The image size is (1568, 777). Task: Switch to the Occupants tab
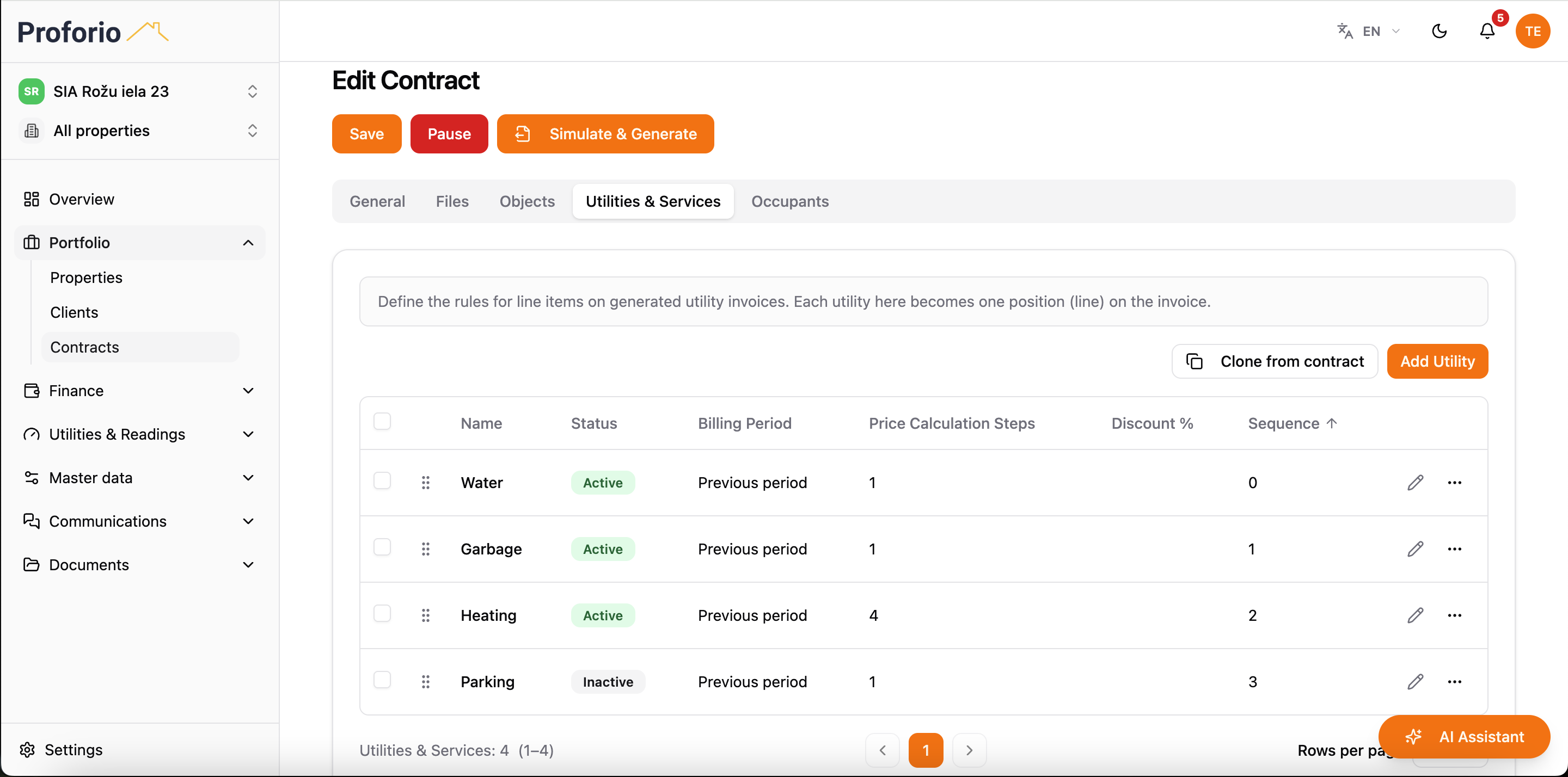point(789,201)
